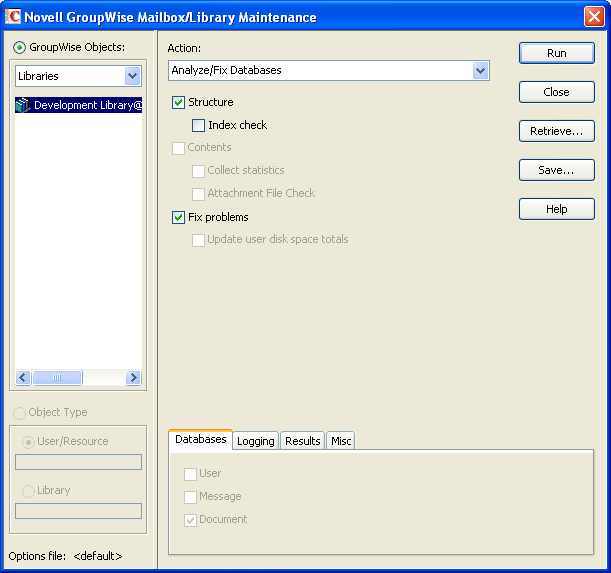Uncheck the Fix problems checkbox
This screenshot has width=611, height=573.
178,217
